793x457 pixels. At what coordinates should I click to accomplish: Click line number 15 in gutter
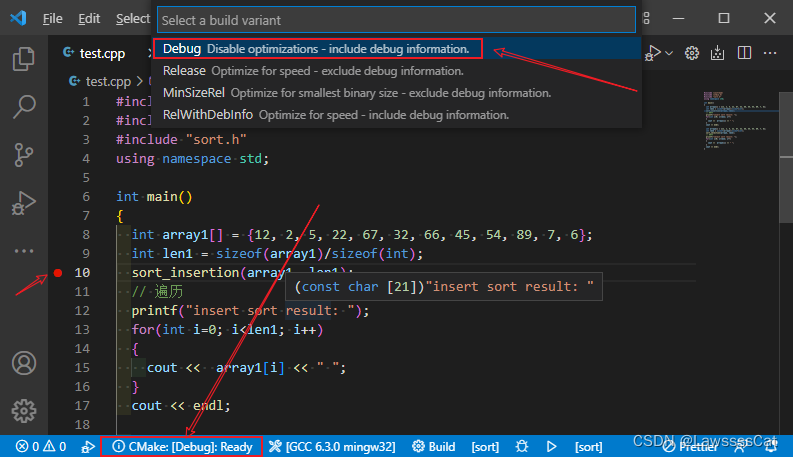tap(82, 368)
